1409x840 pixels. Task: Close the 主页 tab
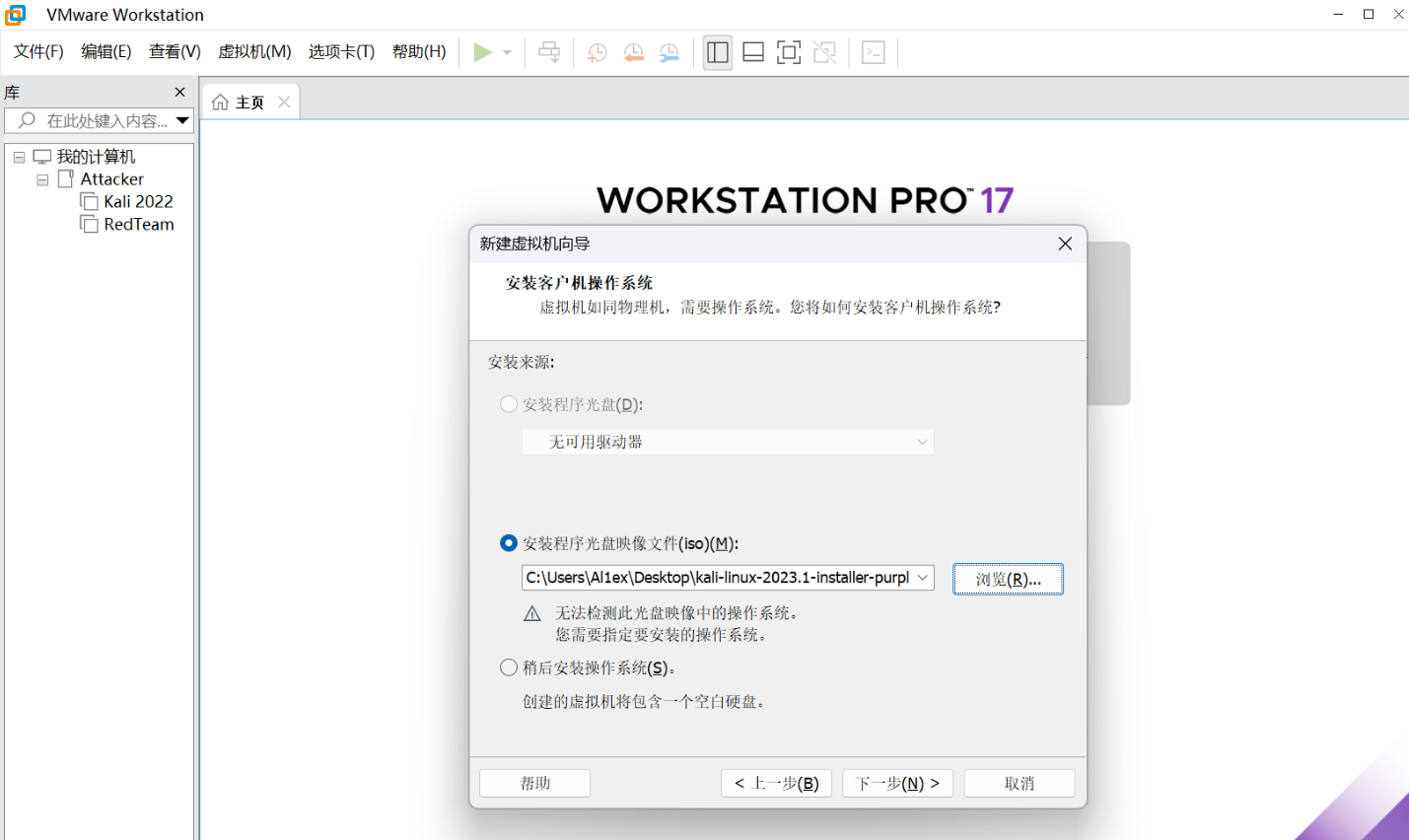[284, 102]
